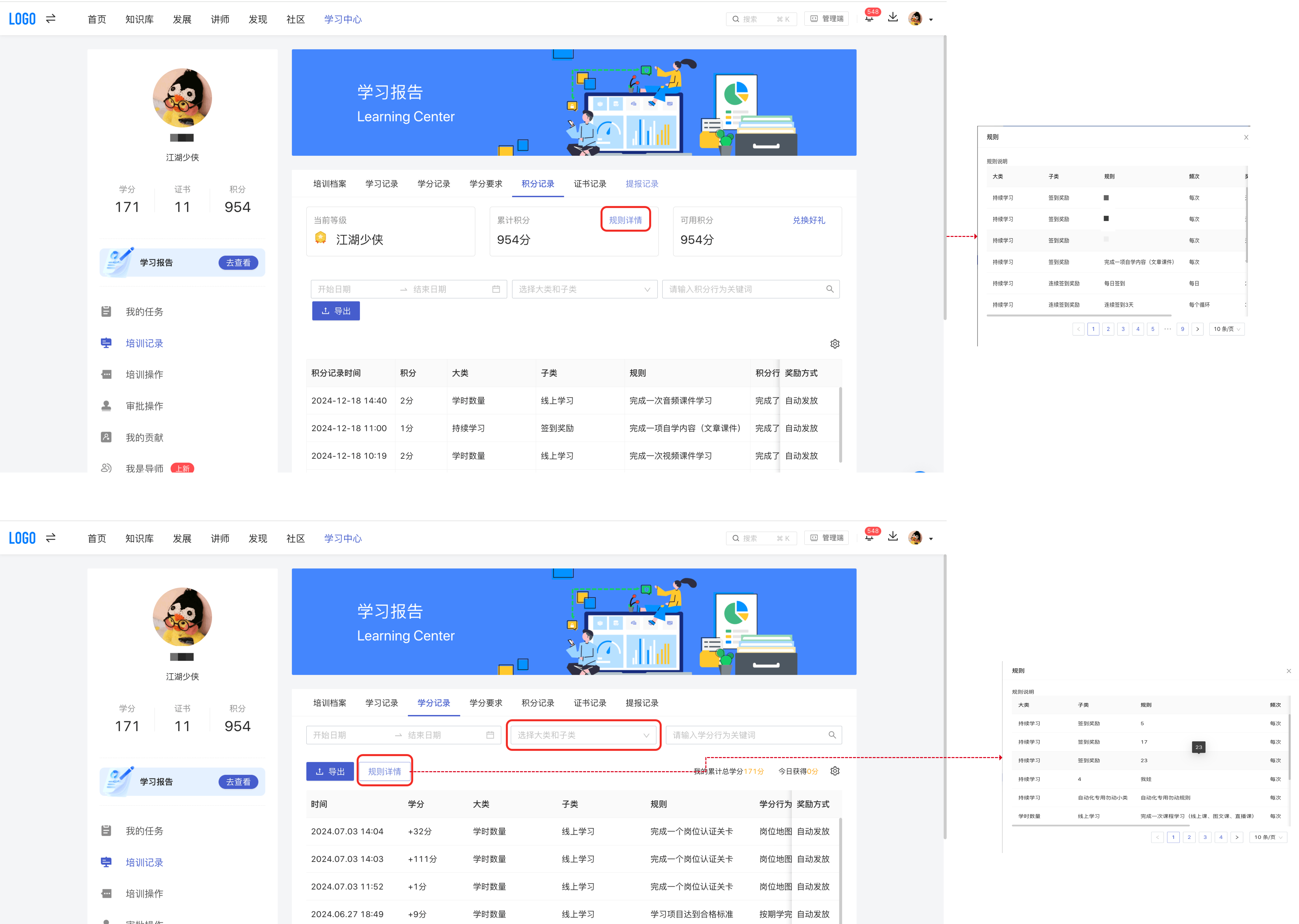Click the menu switch icon beside LOGO on 学分记录 page
Image resolution: width=1299 pixels, height=924 pixels.
[x=51, y=538]
